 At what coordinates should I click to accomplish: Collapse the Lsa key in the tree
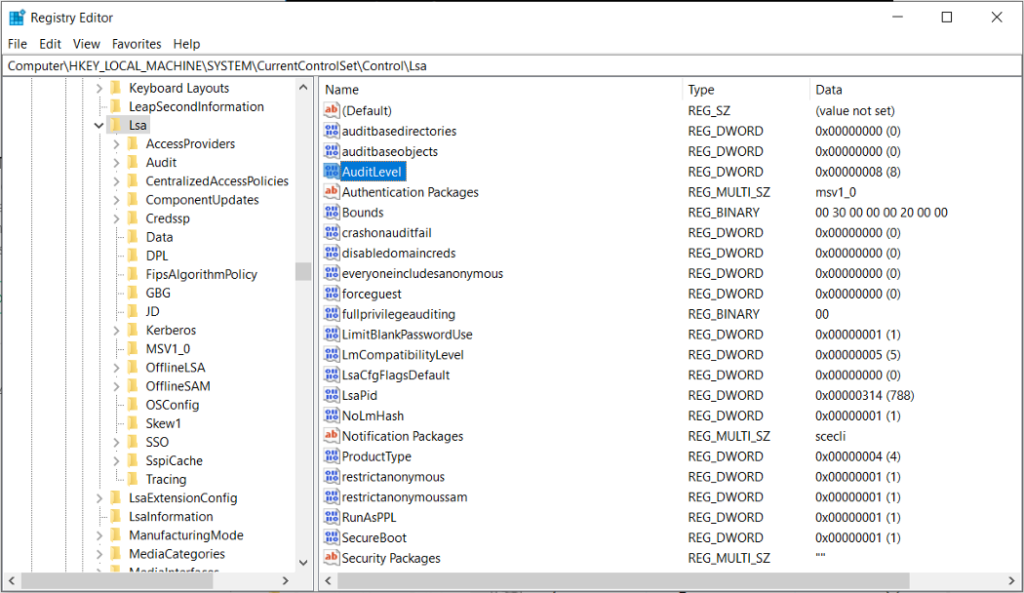click(x=99, y=126)
